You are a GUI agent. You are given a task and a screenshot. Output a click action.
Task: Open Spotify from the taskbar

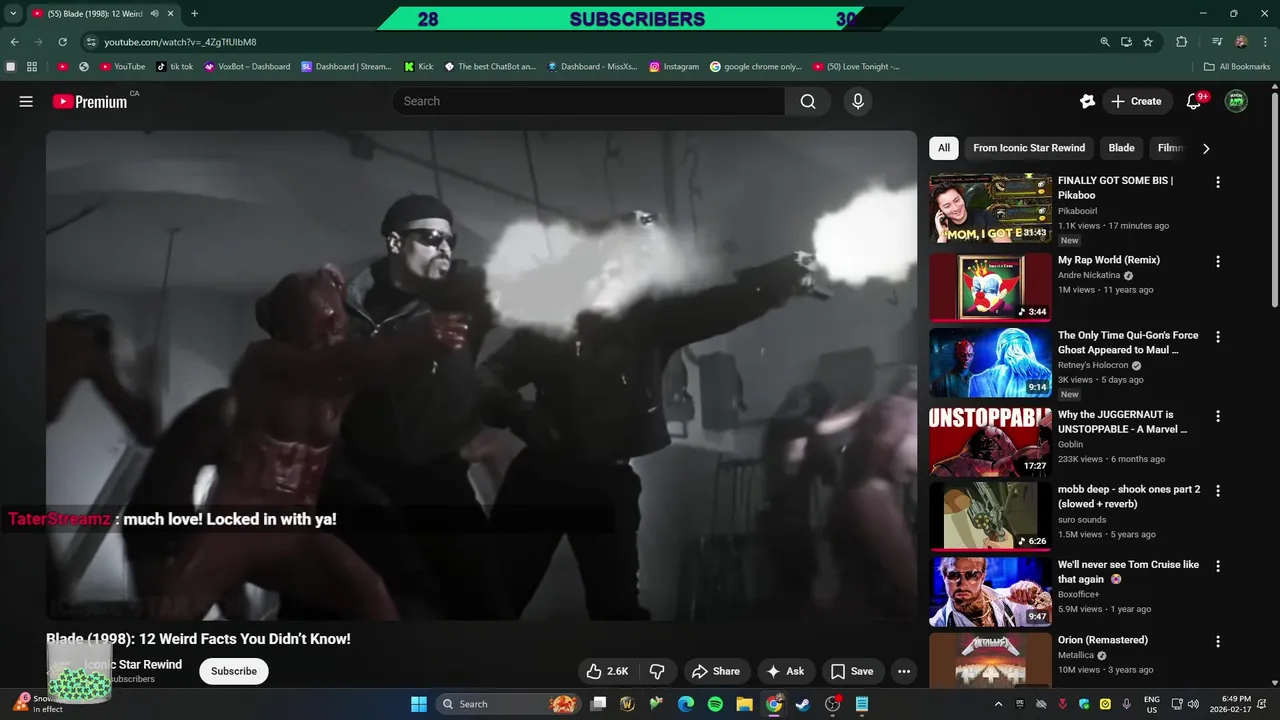(x=715, y=704)
